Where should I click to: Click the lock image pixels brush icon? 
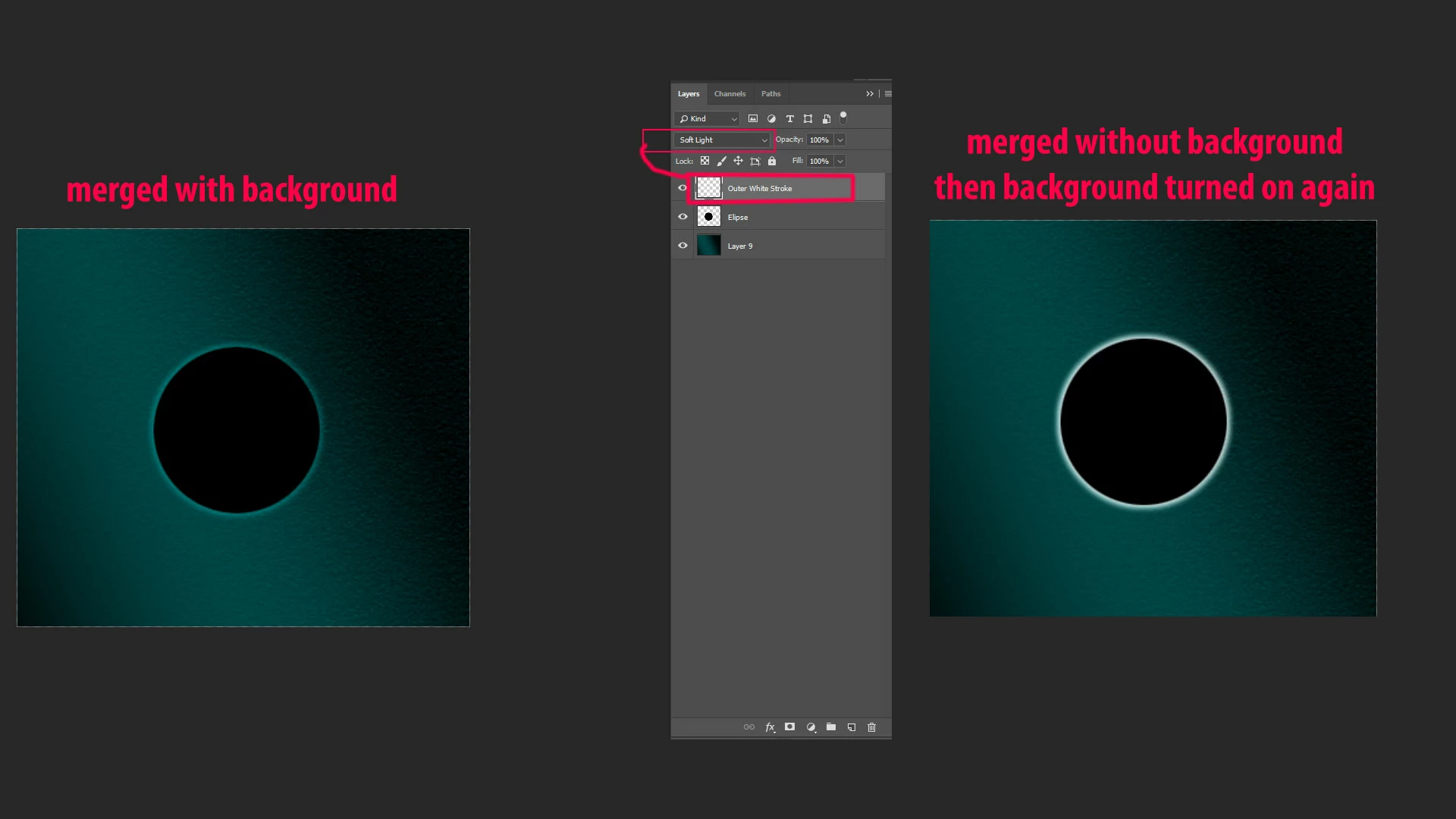click(x=721, y=161)
